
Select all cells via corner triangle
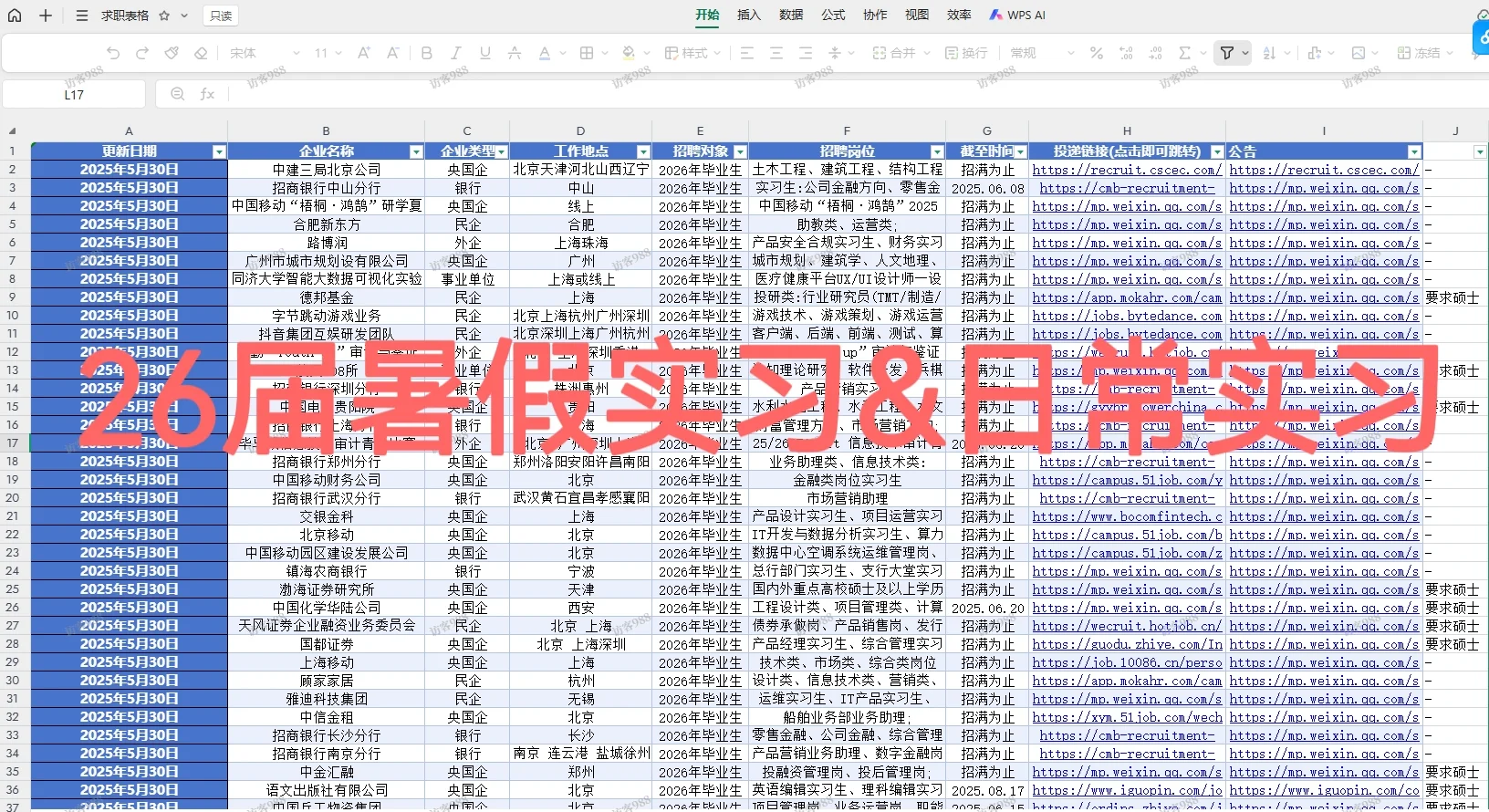13,130
